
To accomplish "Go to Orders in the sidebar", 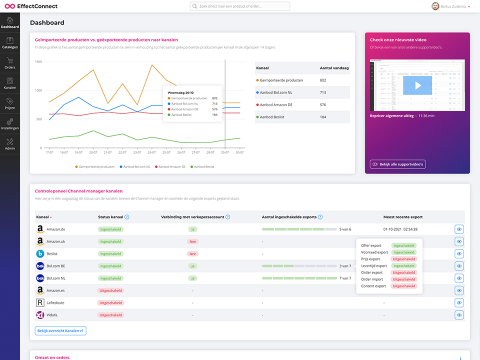I will coord(10,63).
